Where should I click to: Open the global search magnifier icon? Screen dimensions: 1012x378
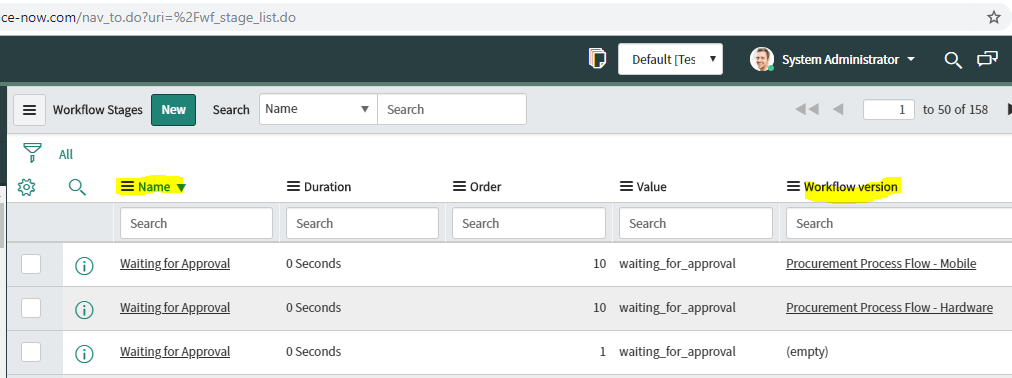(x=953, y=60)
